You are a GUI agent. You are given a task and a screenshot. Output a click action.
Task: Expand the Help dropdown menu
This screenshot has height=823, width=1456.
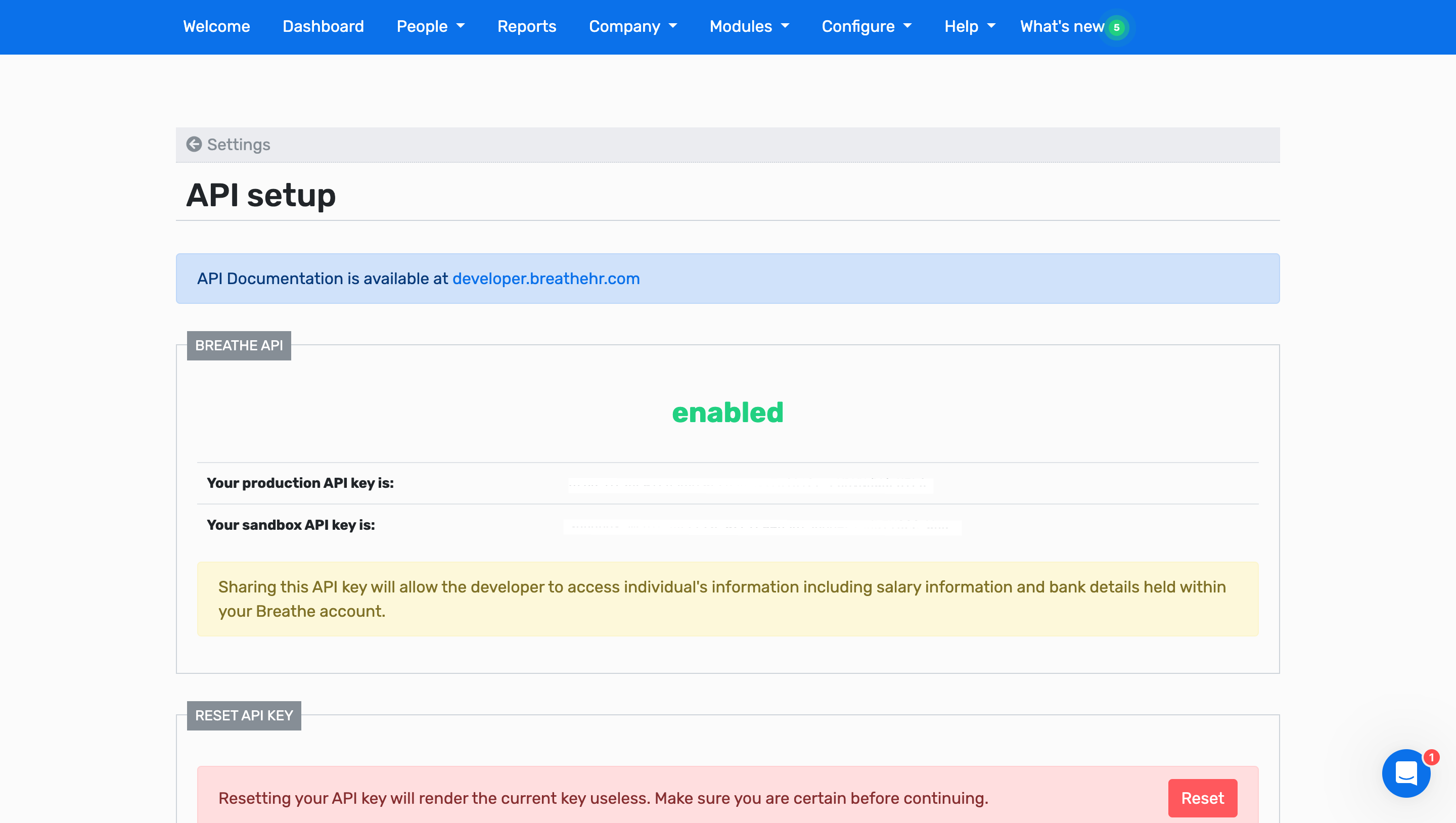pos(969,27)
